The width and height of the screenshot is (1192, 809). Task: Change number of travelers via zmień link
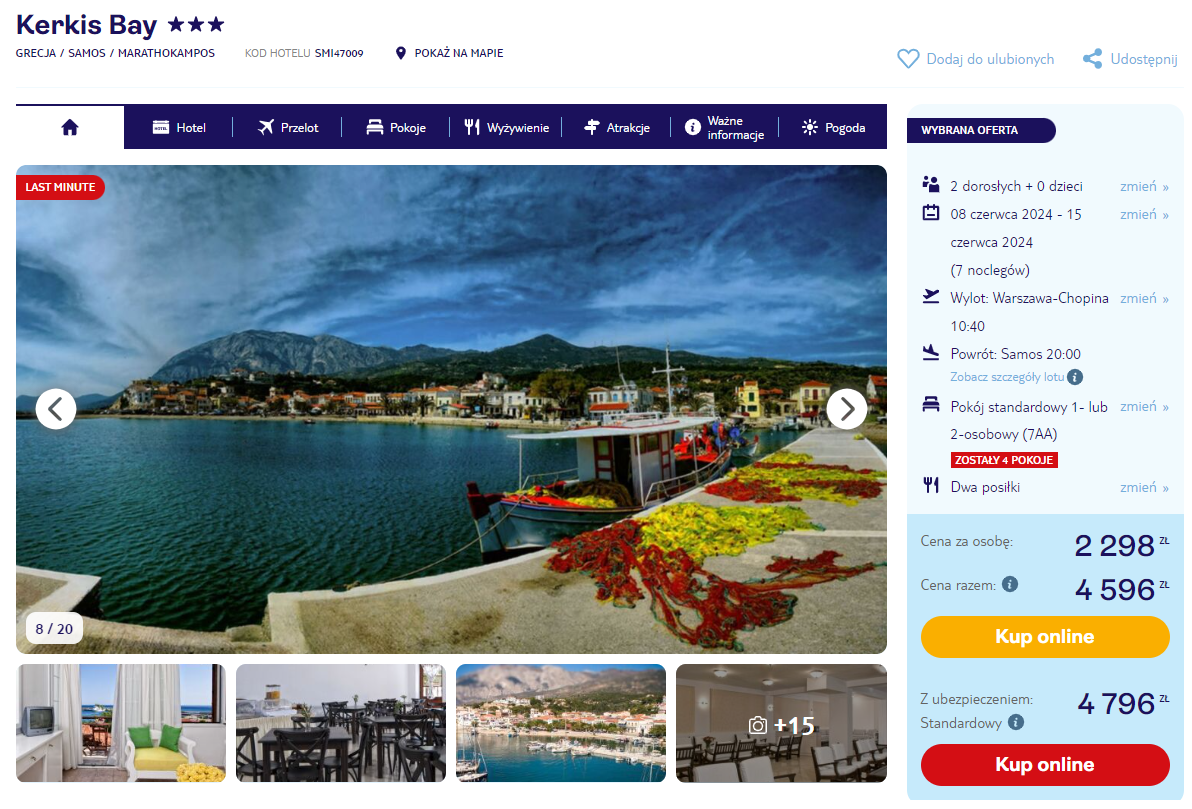tap(1144, 186)
